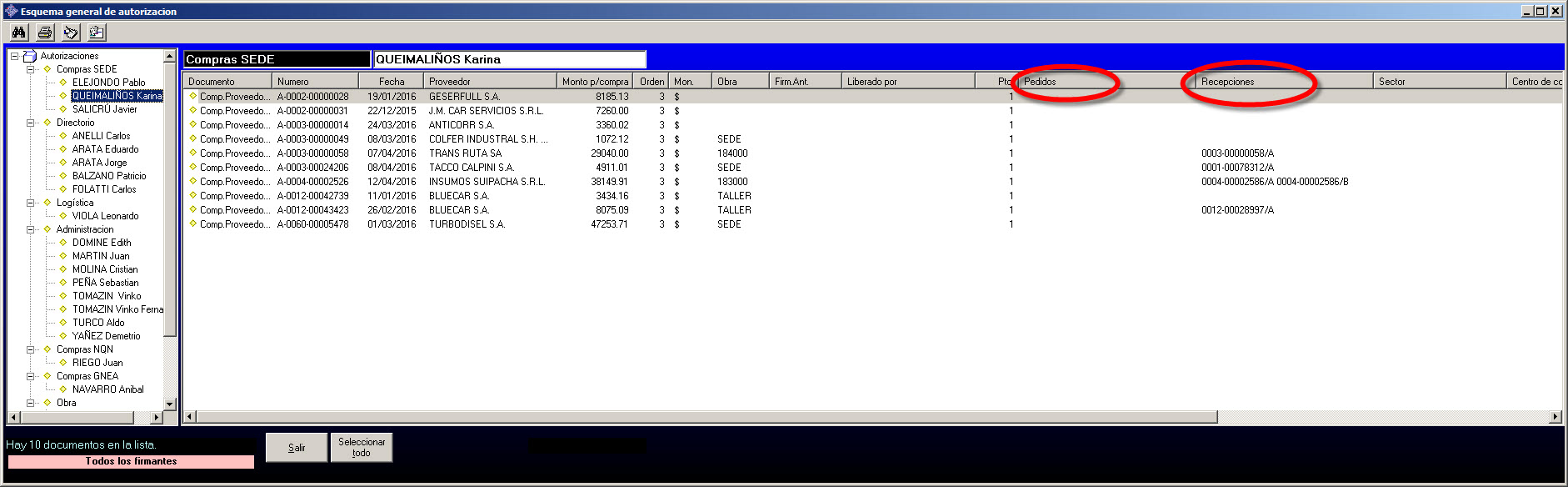Image resolution: width=1568 pixels, height=487 pixels.
Task: Click the fourth toolbar icon with document
Action: click(97, 33)
